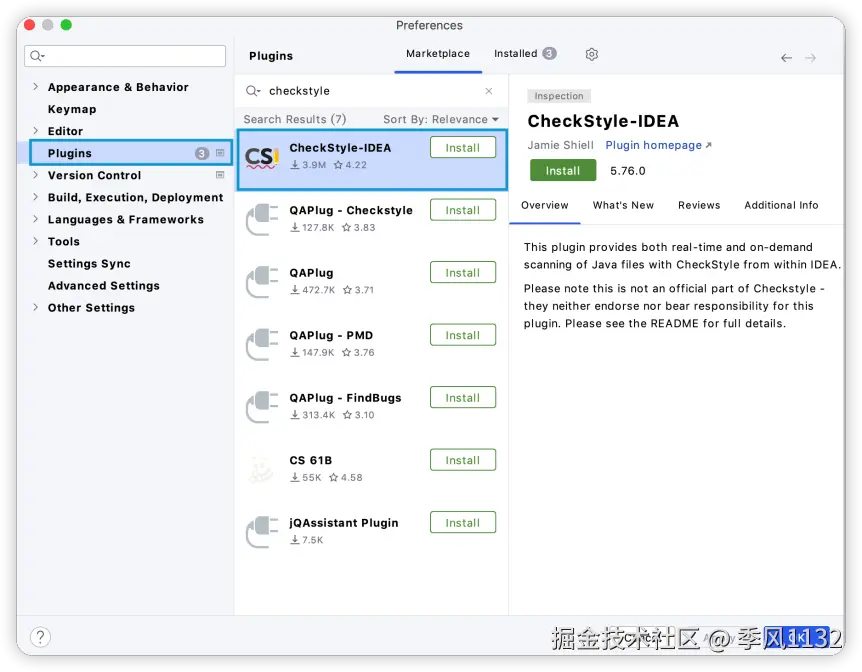Screen dimensions: 862x672
Task: Expand Languages & Frameworks settings
Action: [36, 219]
